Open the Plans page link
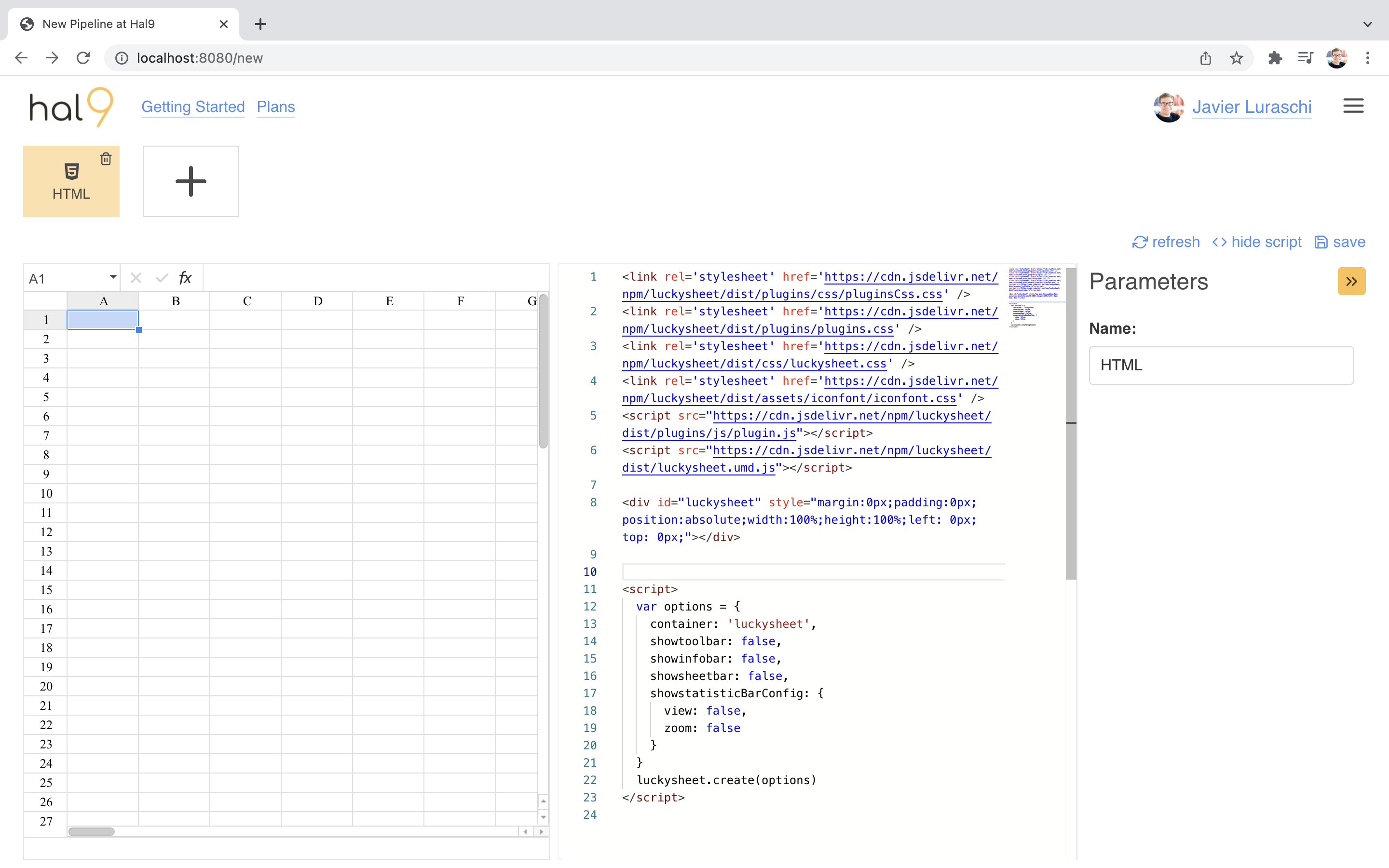The height and width of the screenshot is (868, 1389). coord(275,107)
